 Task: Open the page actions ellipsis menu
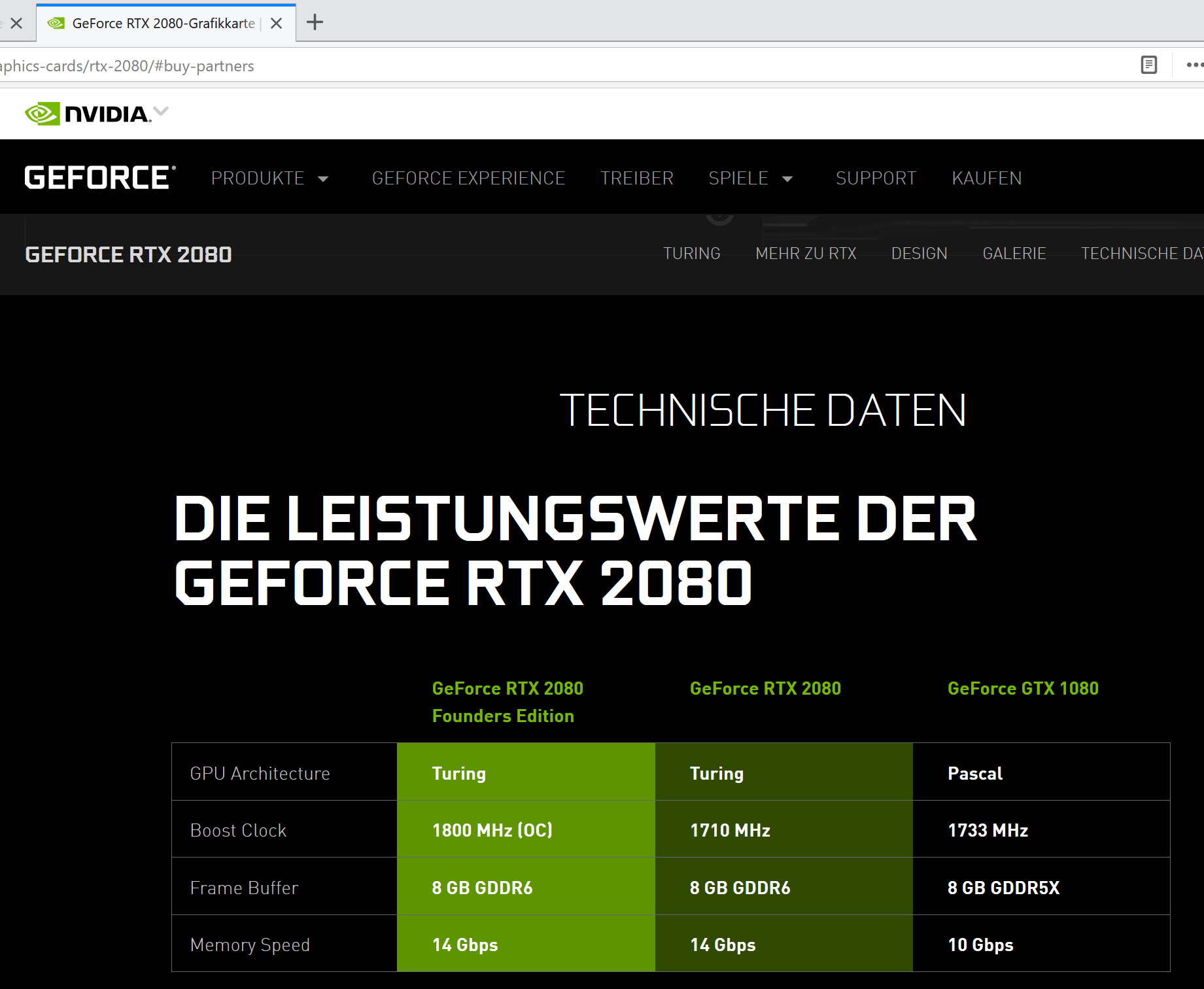(1195, 65)
